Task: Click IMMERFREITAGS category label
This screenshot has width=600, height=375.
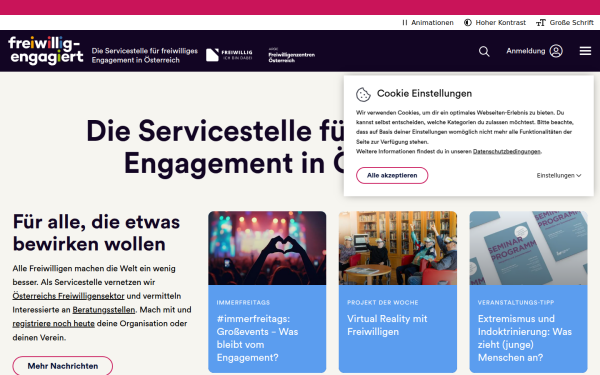Action: pyautogui.click(x=243, y=302)
